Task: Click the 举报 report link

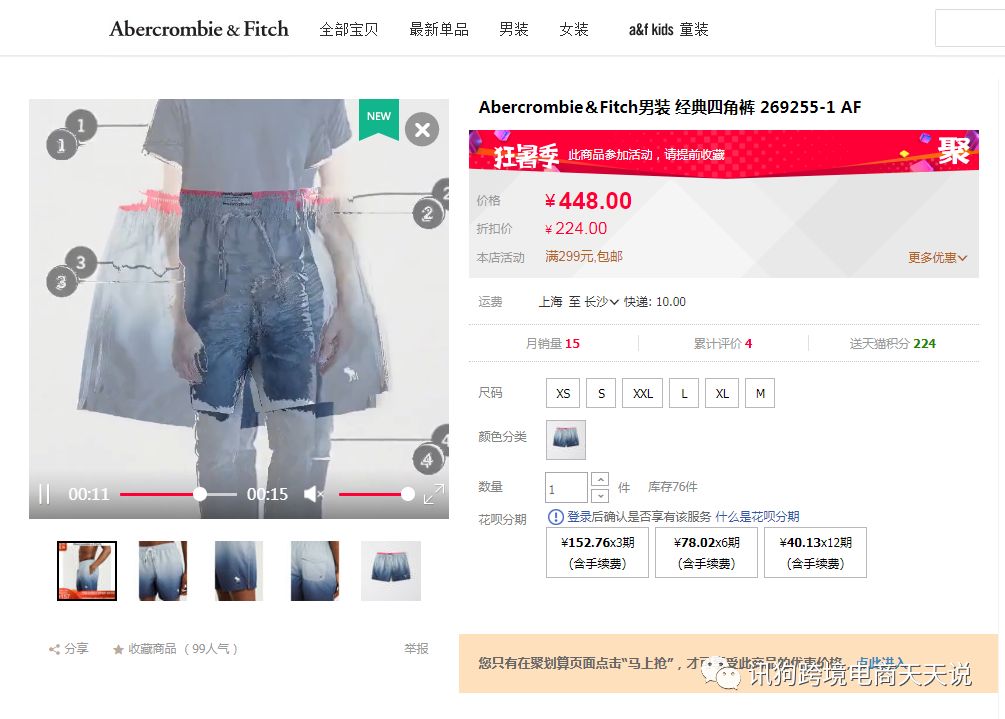Action: pyautogui.click(x=416, y=649)
